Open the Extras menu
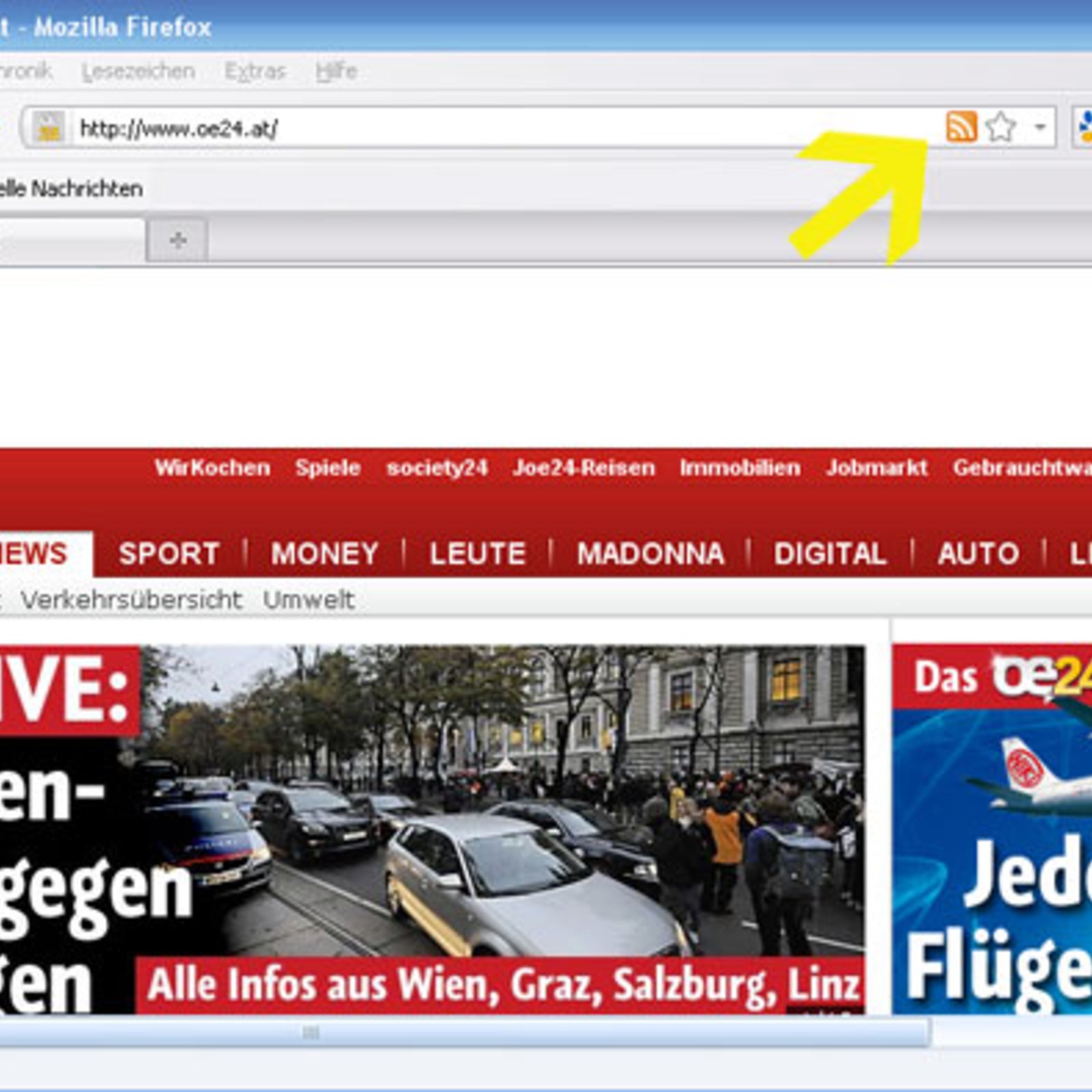 click(255, 71)
